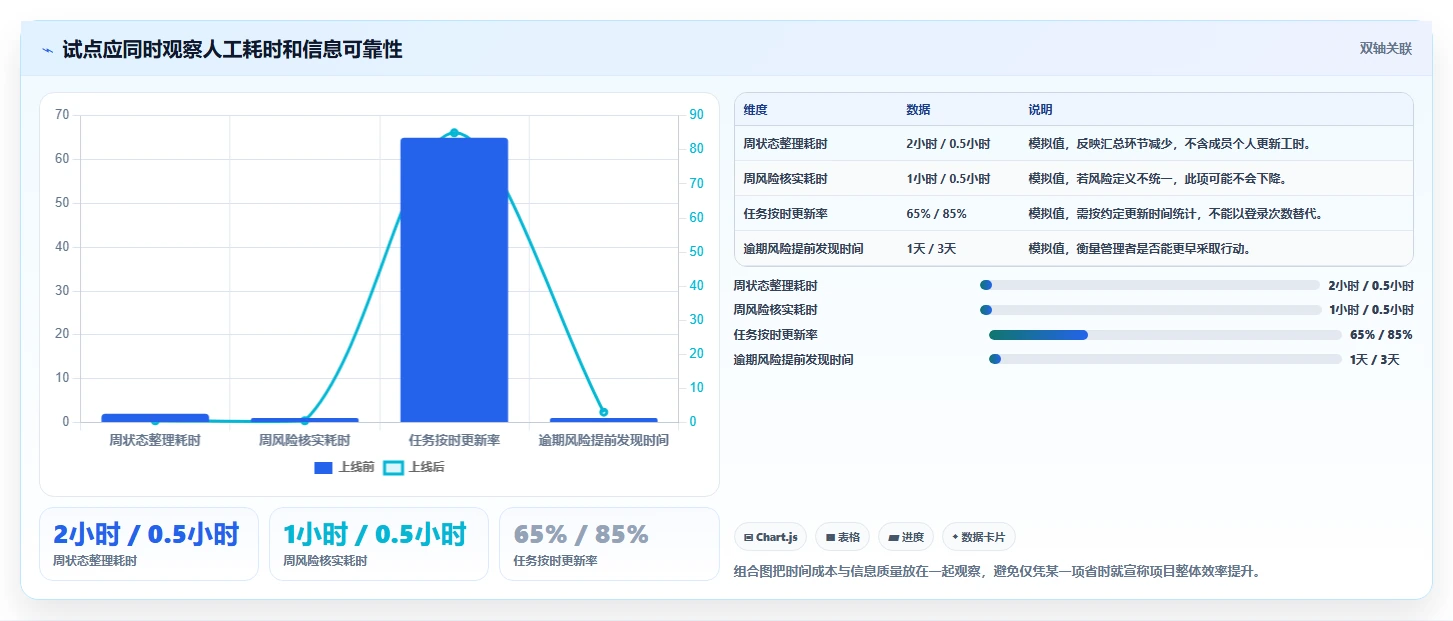Viewport: 1453px width, 621px height.
Task: Click the Chart.js tag chip
Action: pos(770,537)
